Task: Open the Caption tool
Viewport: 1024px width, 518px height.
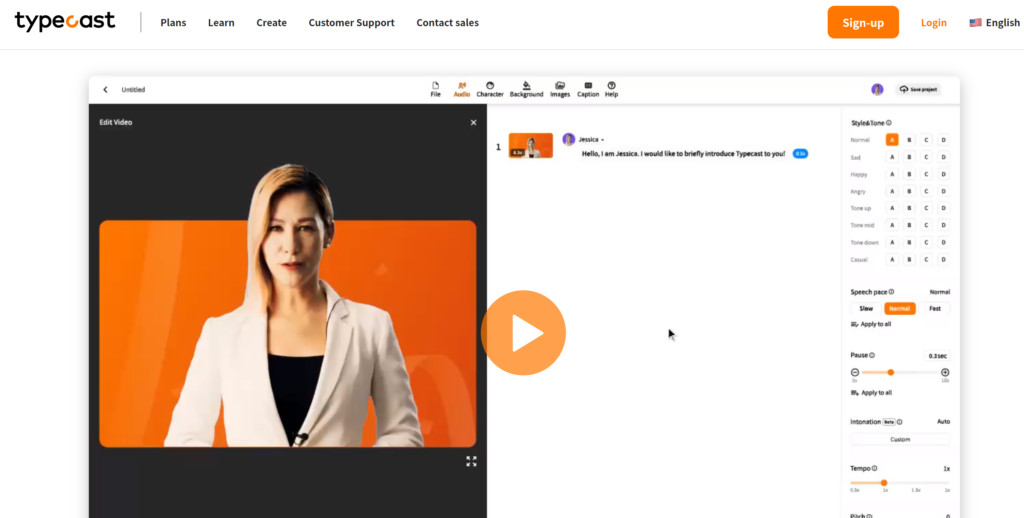Action: click(x=588, y=89)
